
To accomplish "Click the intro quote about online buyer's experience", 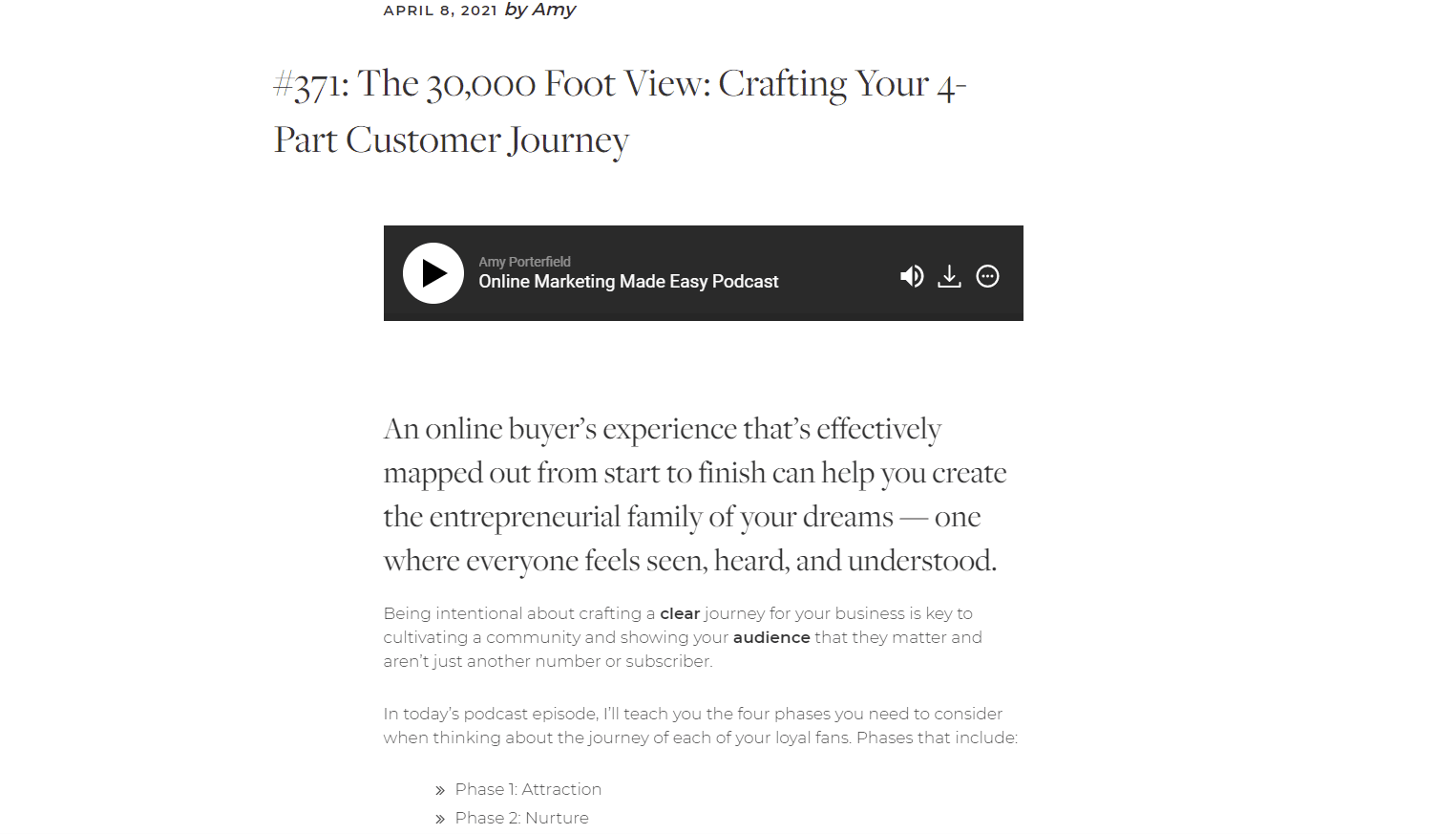I will [695, 495].
